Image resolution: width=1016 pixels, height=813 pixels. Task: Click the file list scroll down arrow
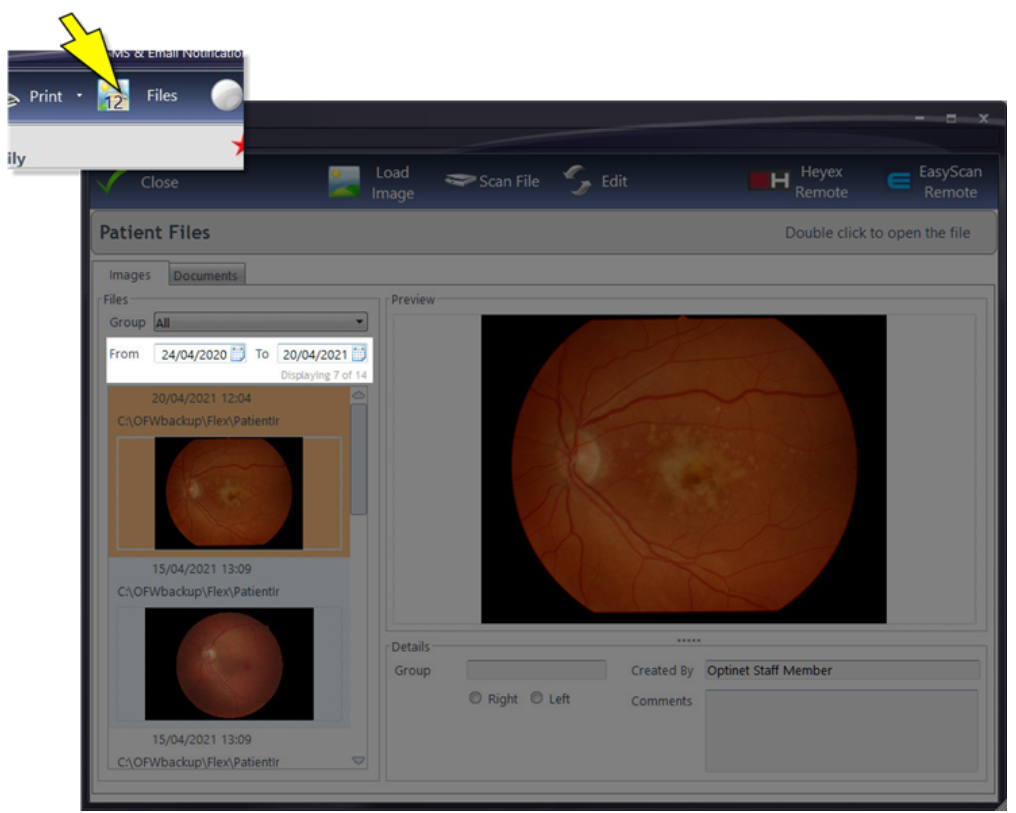[358, 760]
